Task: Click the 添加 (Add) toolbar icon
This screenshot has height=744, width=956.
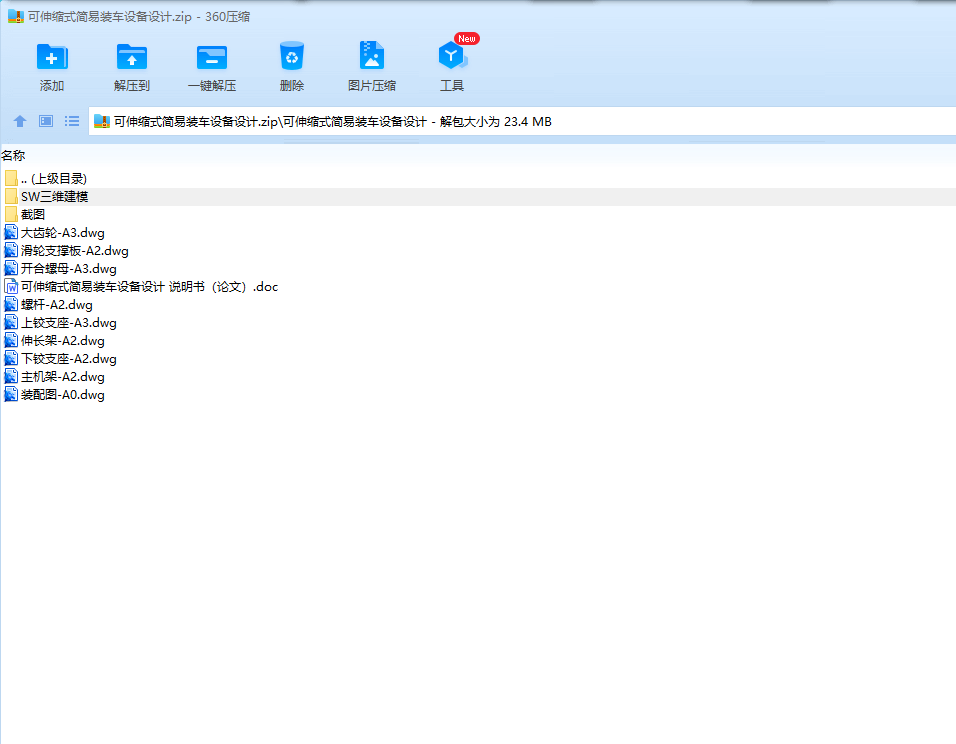Action: point(52,57)
